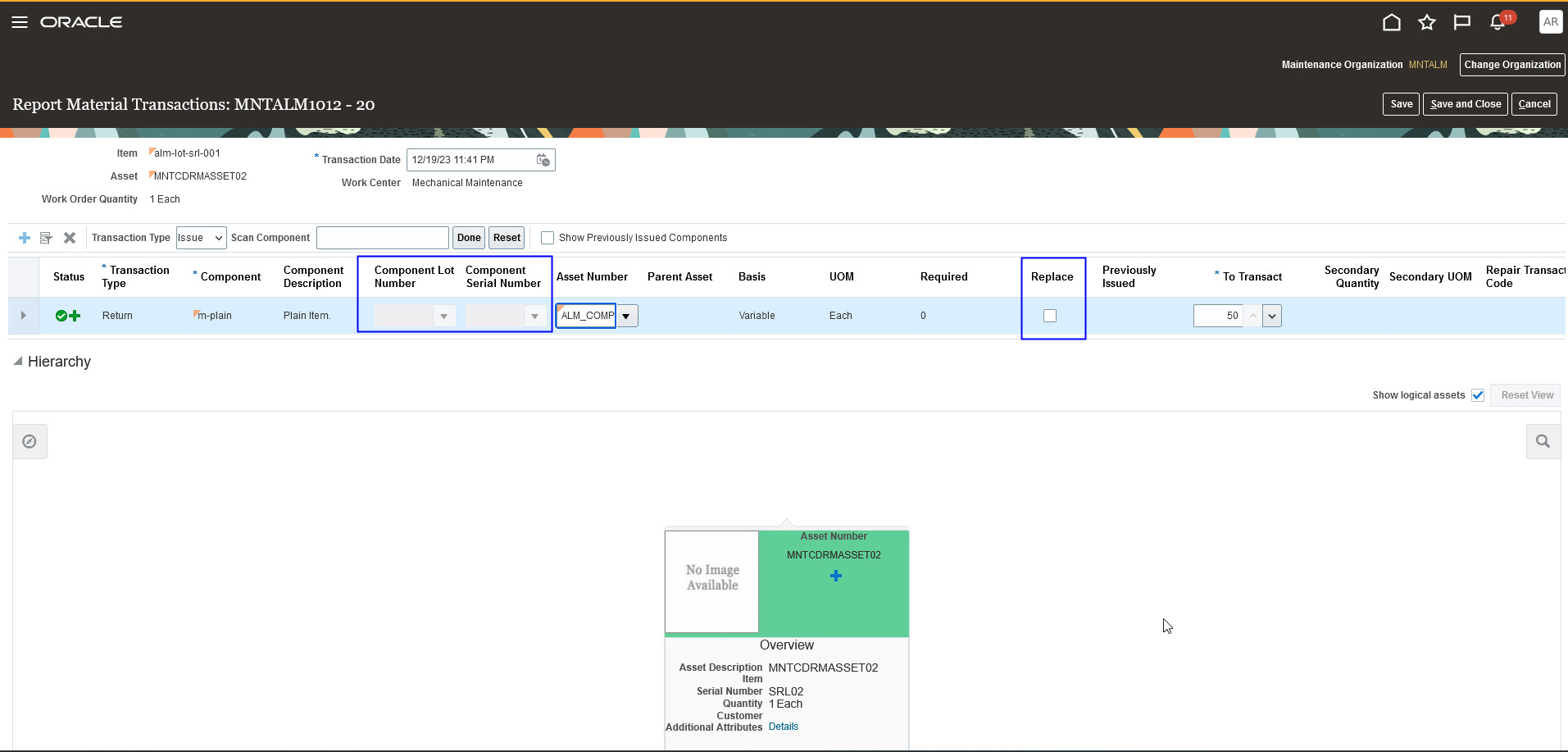Click the Asset Number ALM_COMP field

click(x=586, y=316)
